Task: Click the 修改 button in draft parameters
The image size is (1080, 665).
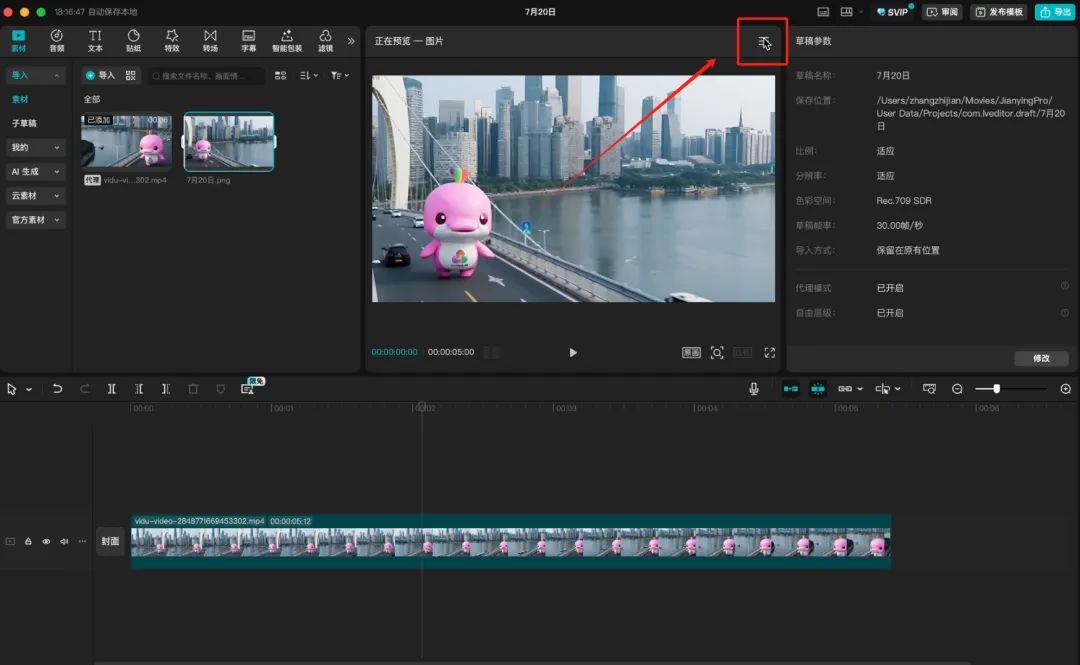Action: pos(1040,359)
